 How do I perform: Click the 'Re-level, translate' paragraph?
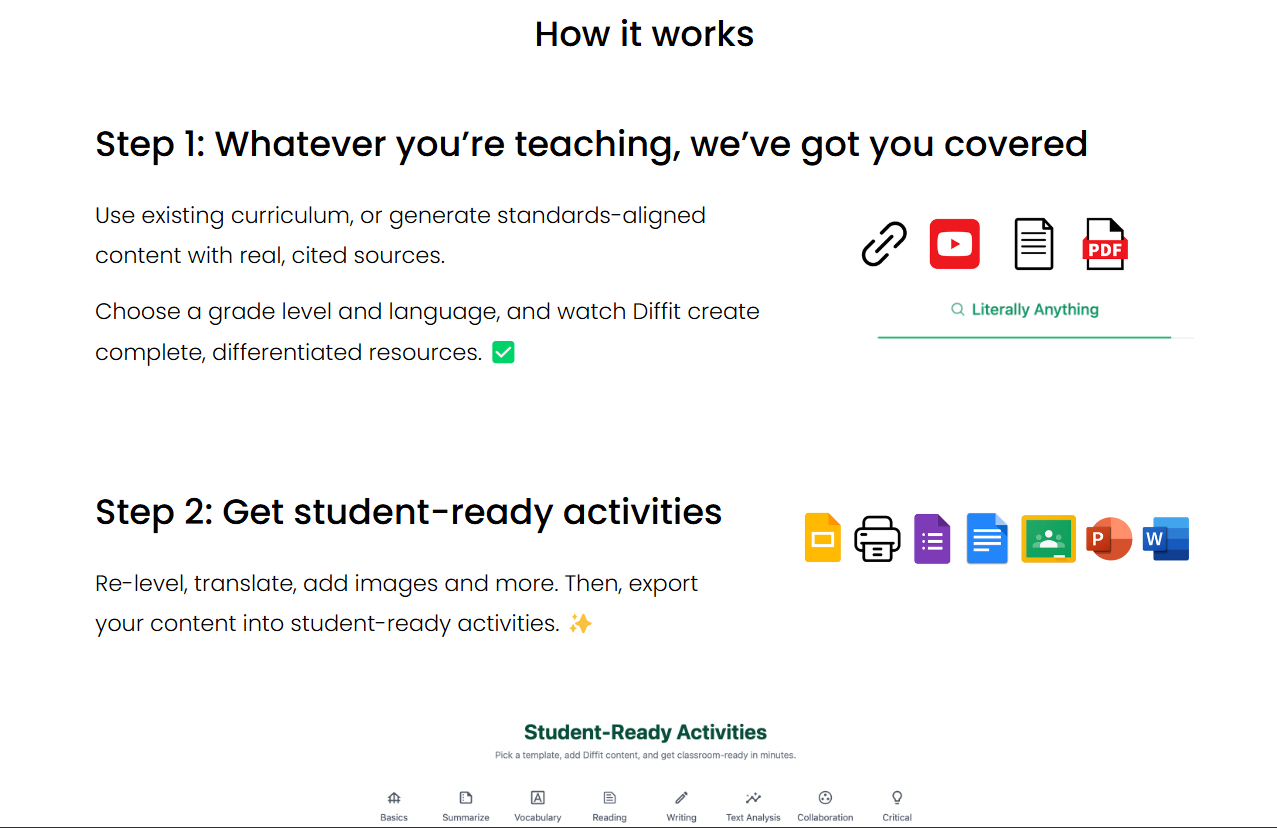[396, 603]
